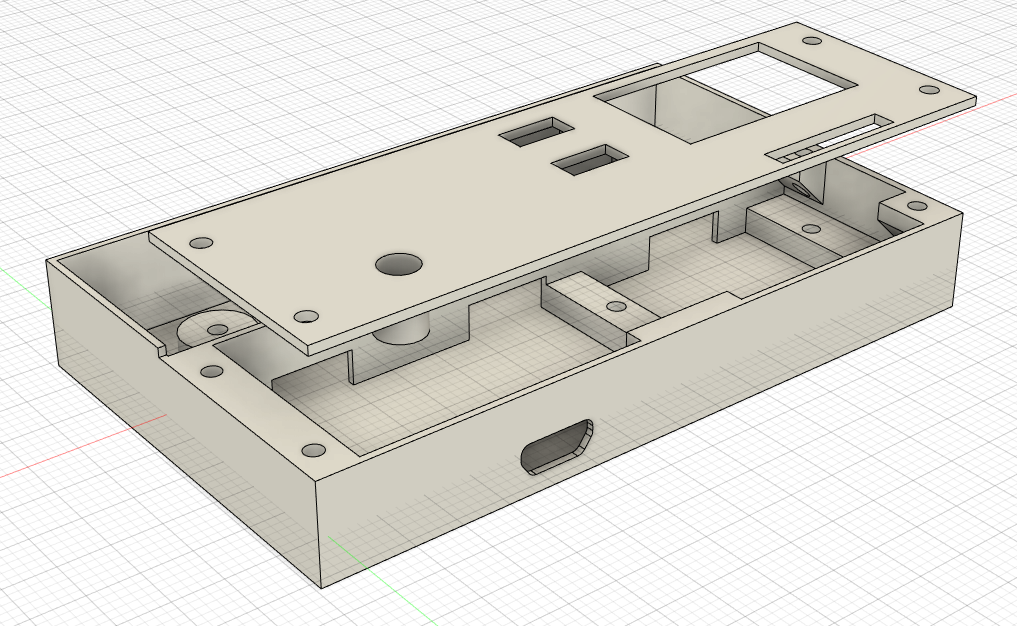This screenshot has width=1017, height=626.
Task: Select the large round hole in the lid
Action: click(x=399, y=264)
